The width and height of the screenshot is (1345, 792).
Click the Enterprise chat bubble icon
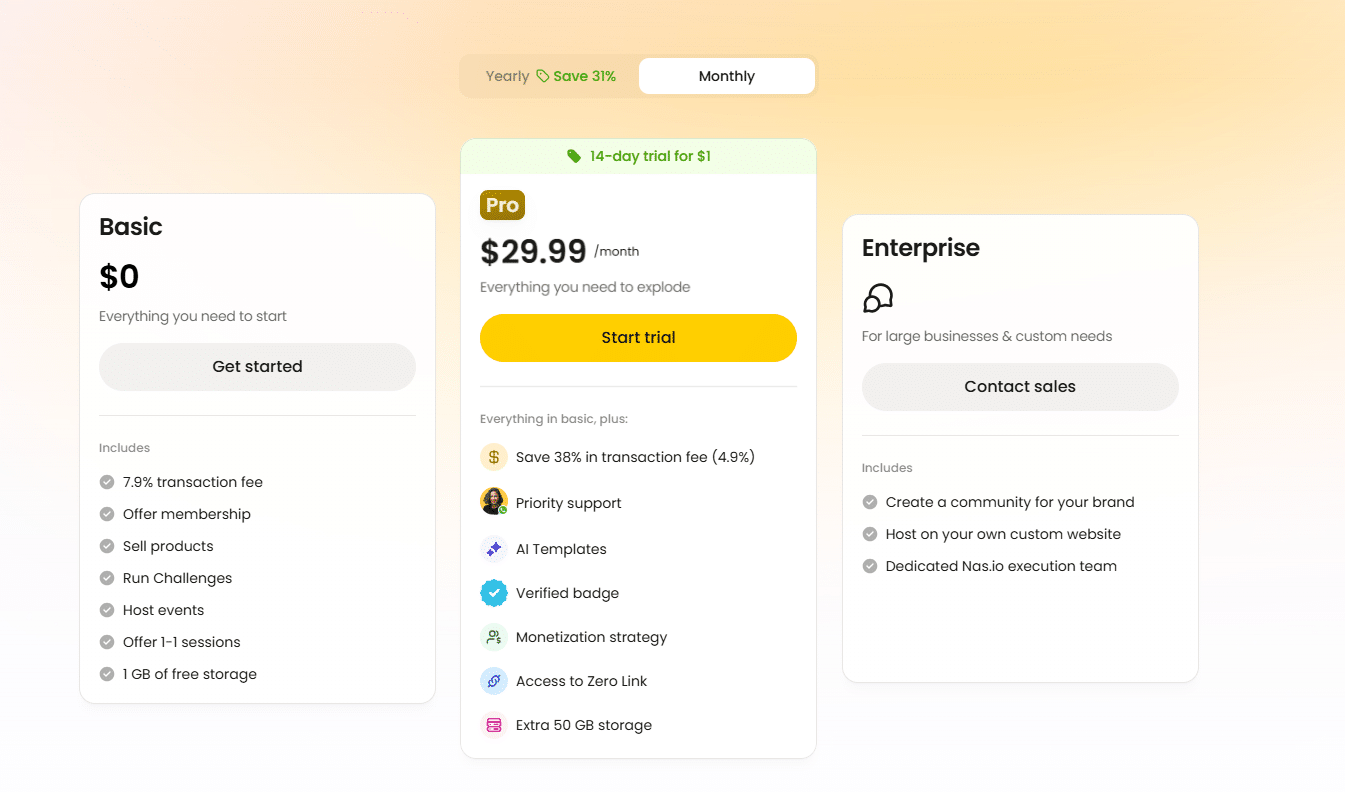877,298
